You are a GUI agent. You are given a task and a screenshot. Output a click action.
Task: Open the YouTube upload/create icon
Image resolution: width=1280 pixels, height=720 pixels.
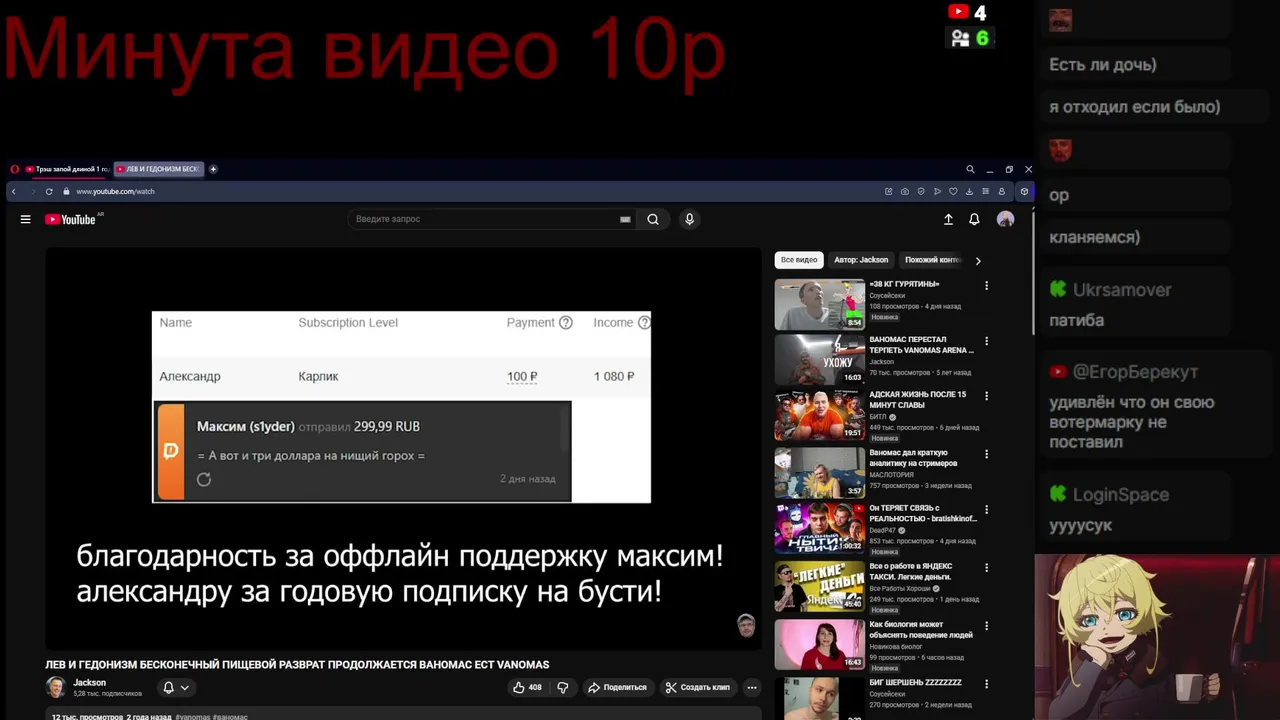[948, 219]
